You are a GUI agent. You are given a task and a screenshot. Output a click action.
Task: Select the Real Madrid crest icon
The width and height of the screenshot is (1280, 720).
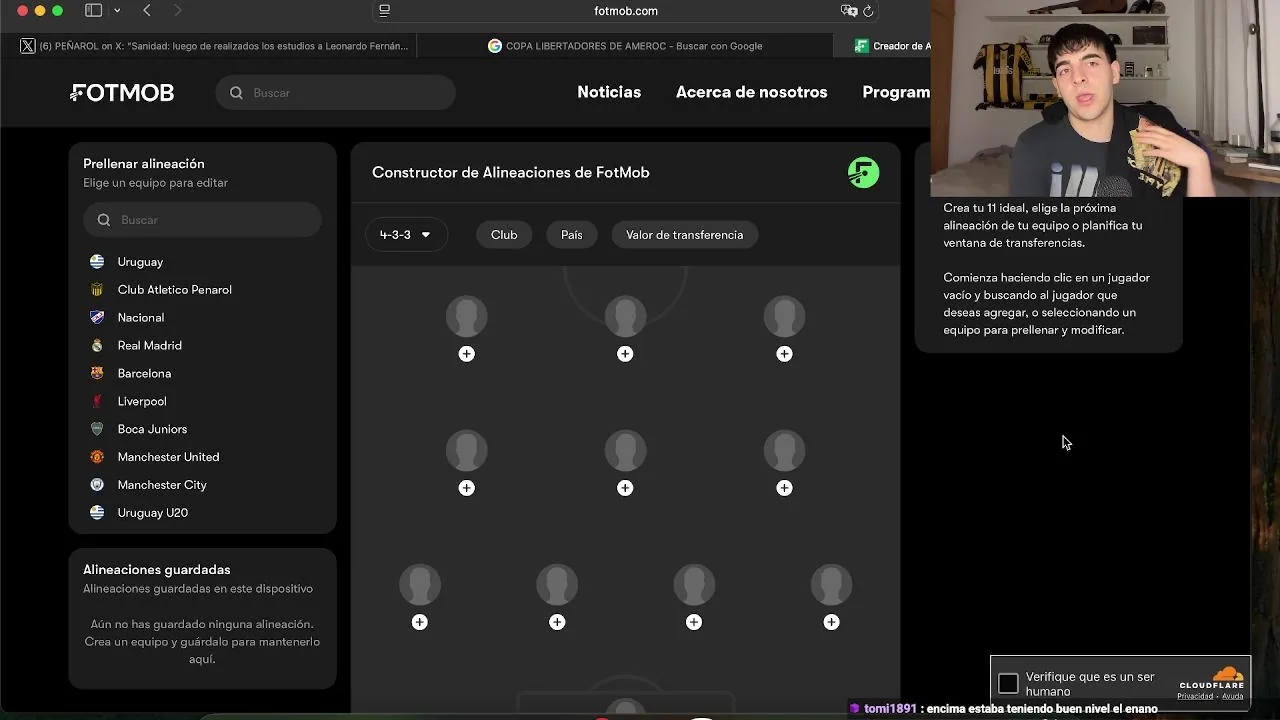point(97,346)
